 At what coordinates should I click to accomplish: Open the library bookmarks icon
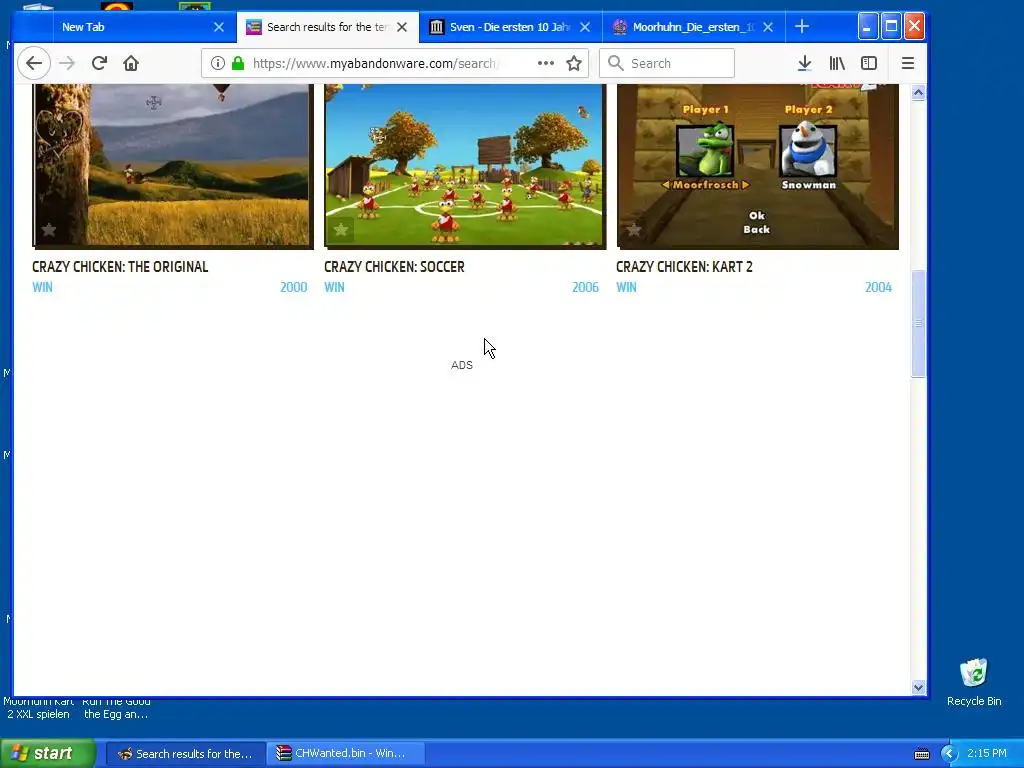click(x=837, y=63)
